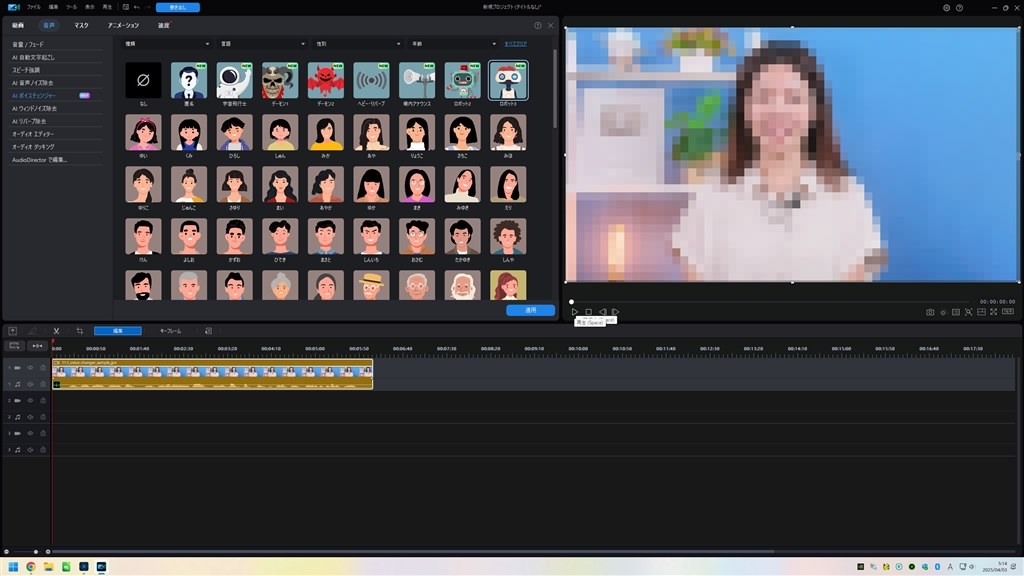Select the skull demon voice preset
This screenshot has height=576, width=1024.
tap(280, 80)
